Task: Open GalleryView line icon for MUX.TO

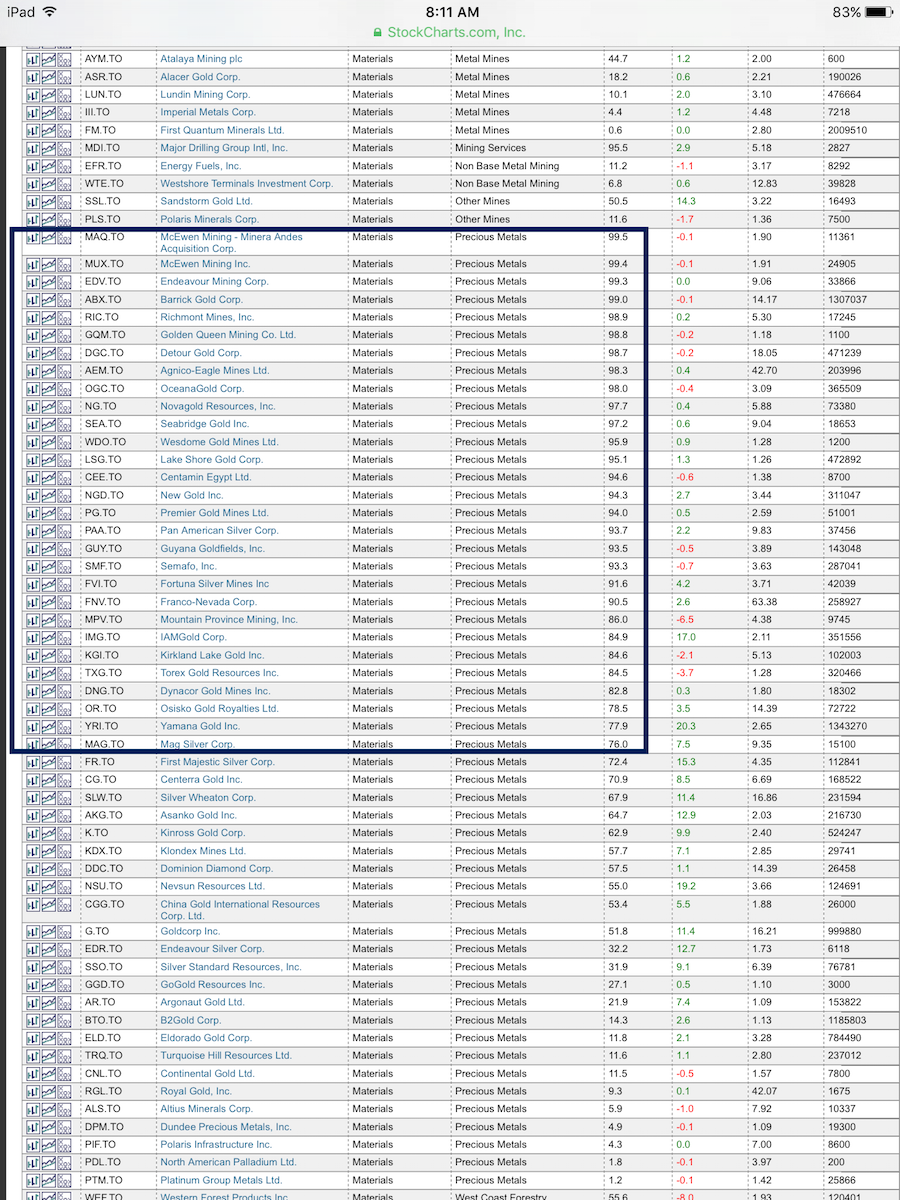Action: (48, 264)
